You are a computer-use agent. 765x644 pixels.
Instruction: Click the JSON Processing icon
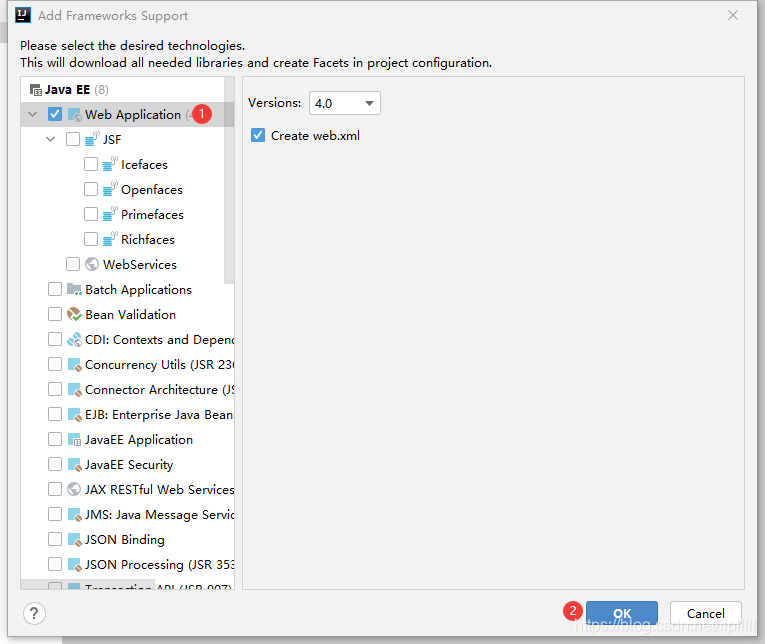point(74,564)
